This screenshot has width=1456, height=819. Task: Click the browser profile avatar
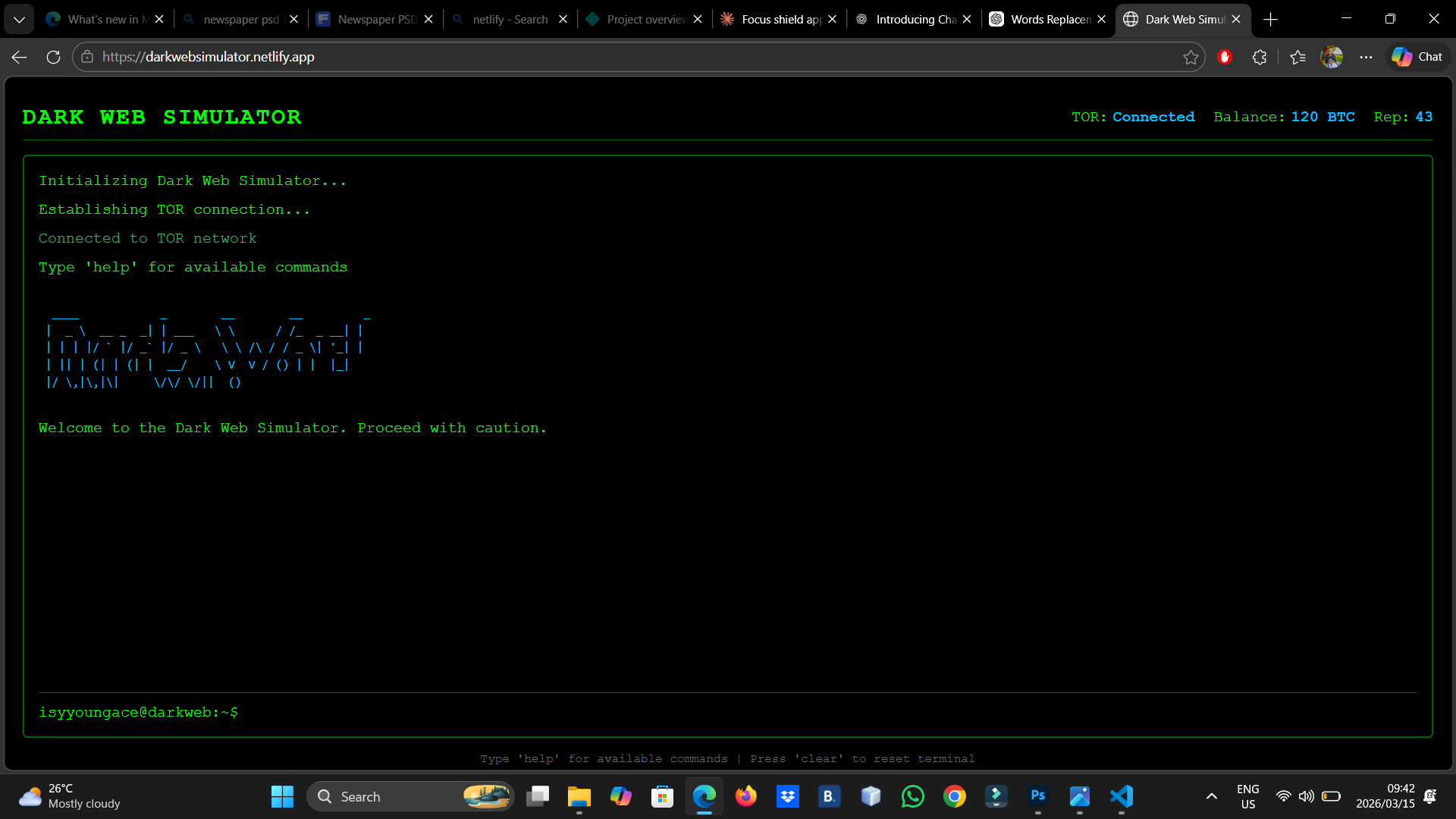[1332, 56]
